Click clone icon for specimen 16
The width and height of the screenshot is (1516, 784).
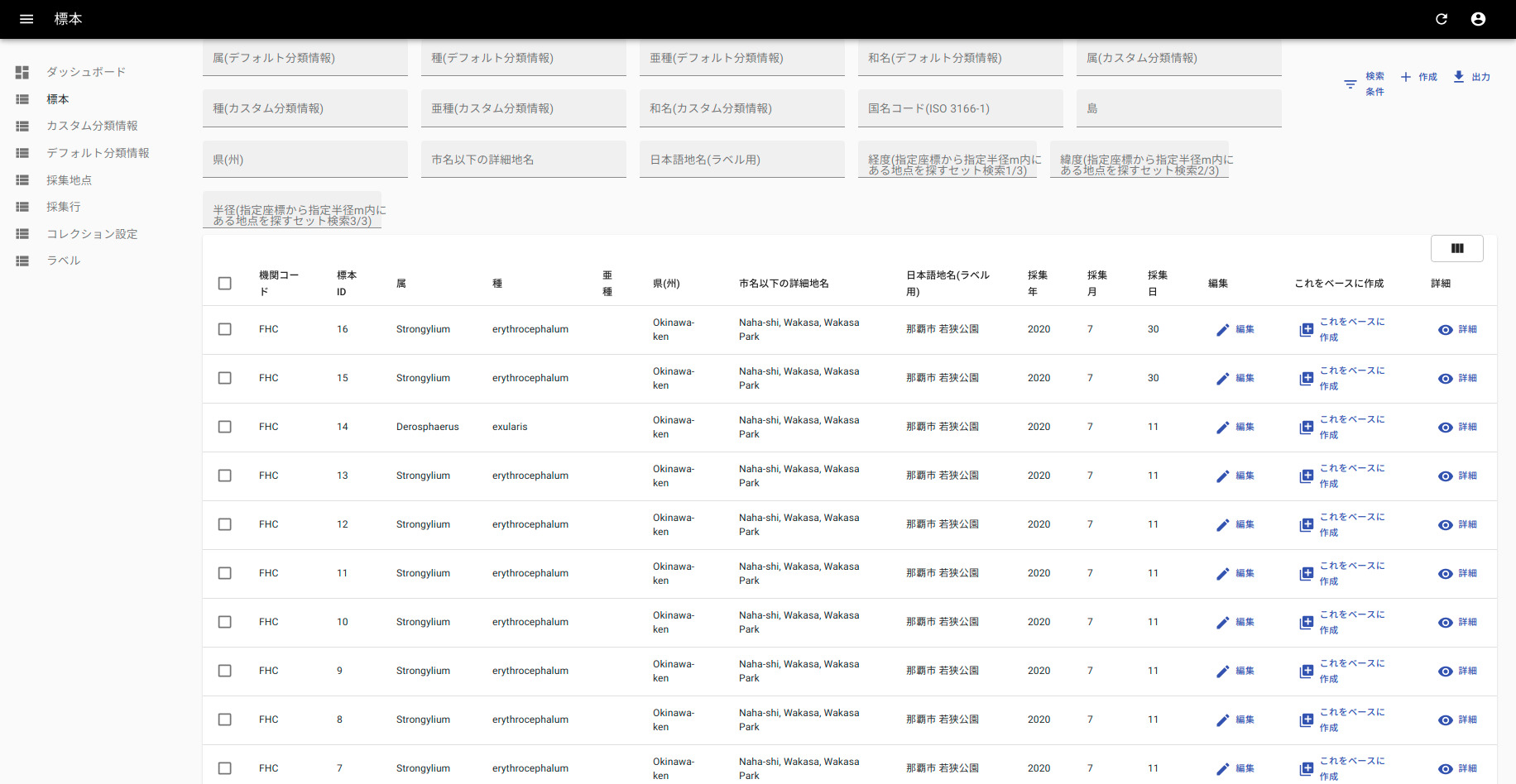point(1307,330)
